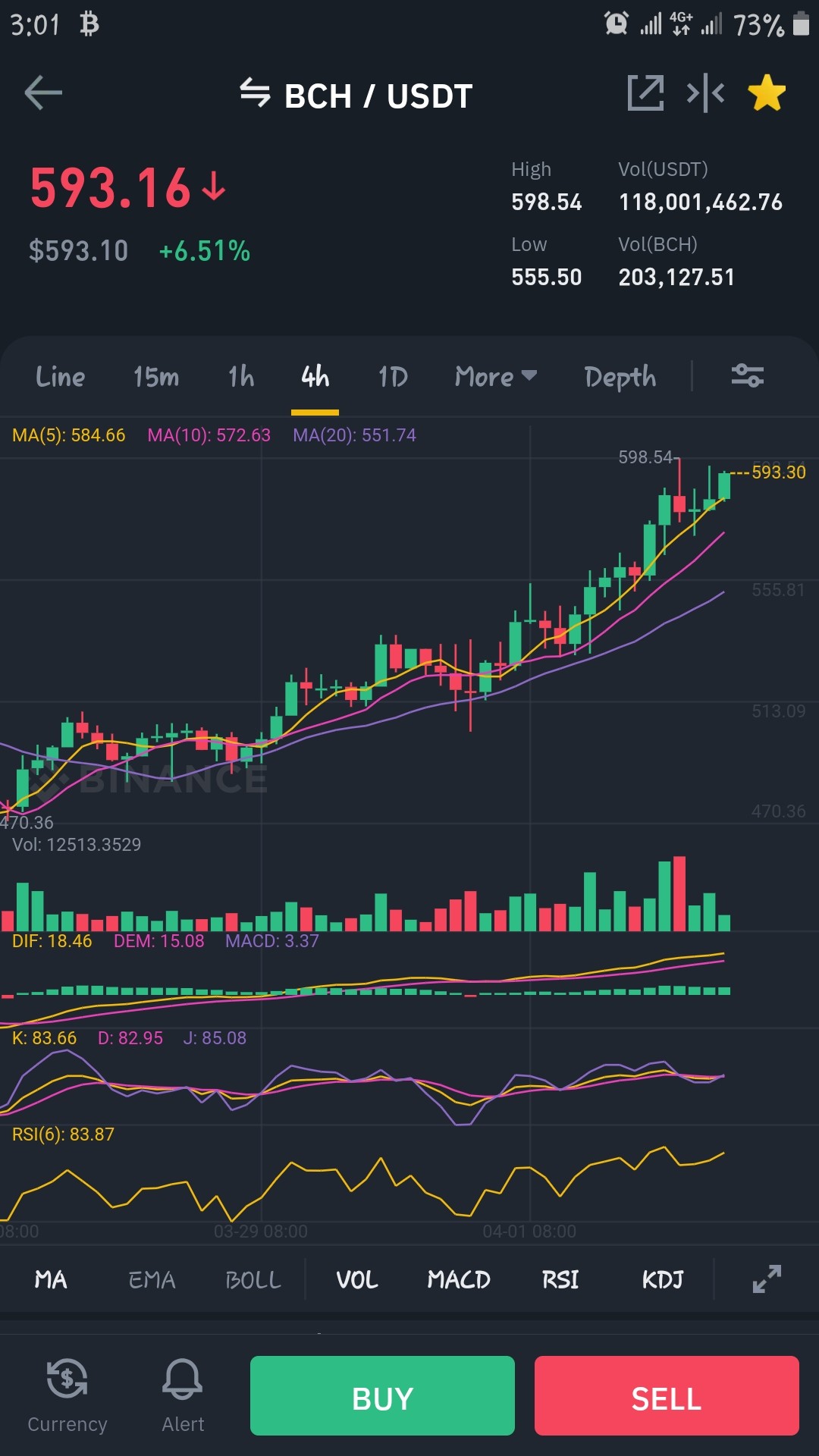Screen dimensions: 819x1456
Task: Open chart settings sliders icon
Action: click(x=747, y=375)
